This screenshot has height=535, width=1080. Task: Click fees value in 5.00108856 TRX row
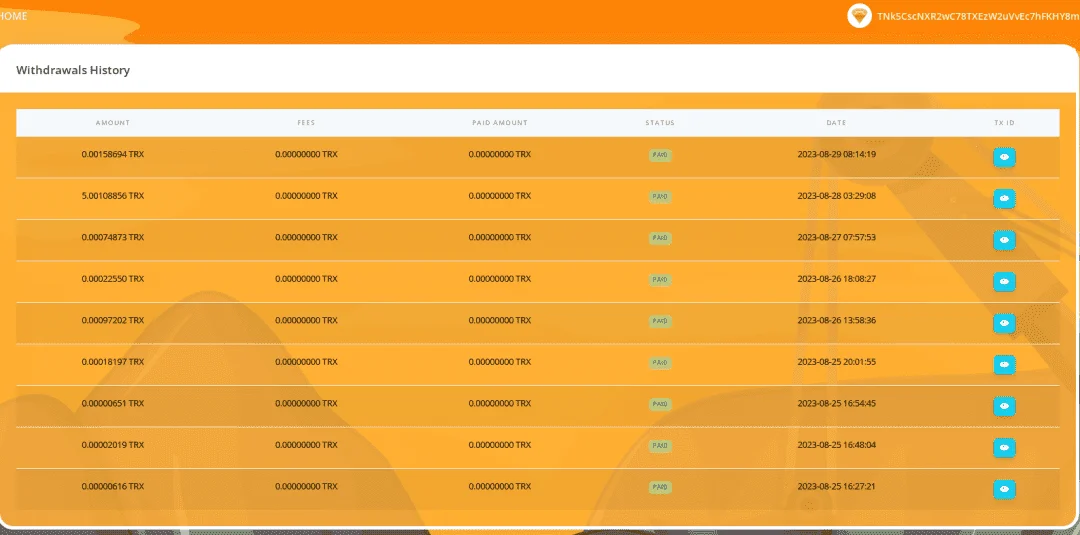(307, 196)
